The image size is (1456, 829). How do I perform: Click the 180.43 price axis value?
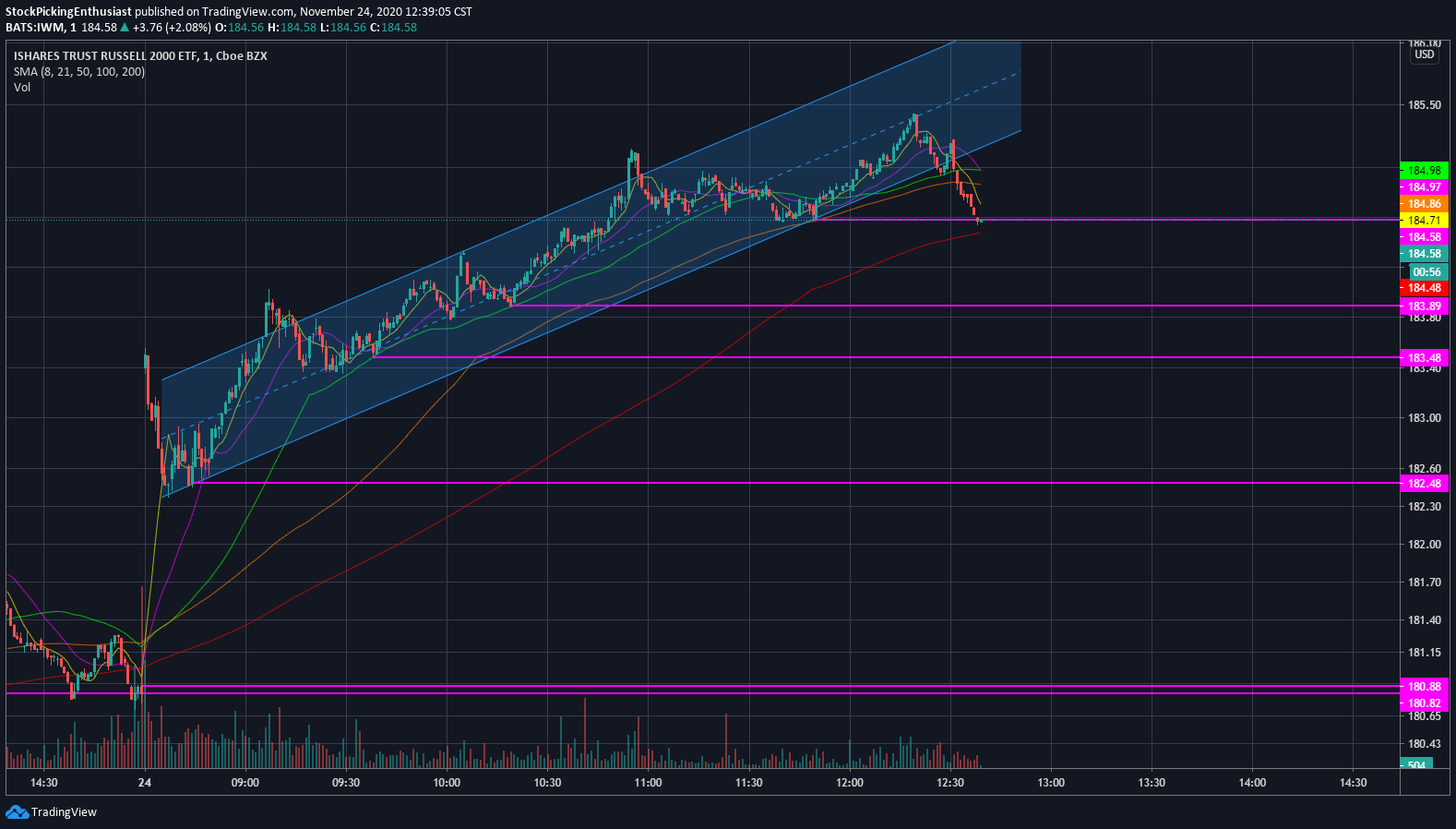tap(1424, 744)
